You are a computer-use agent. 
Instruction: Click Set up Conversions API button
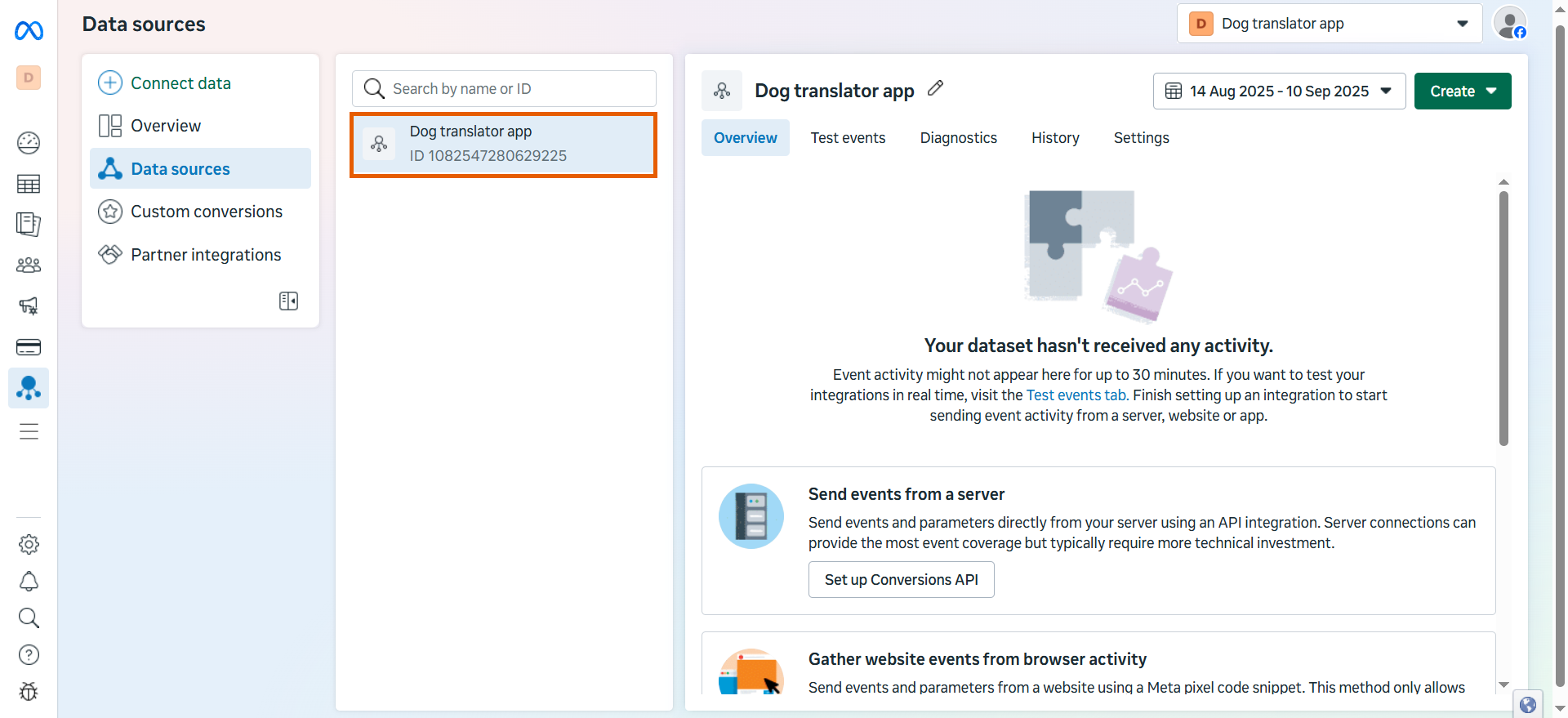tap(902, 579)
